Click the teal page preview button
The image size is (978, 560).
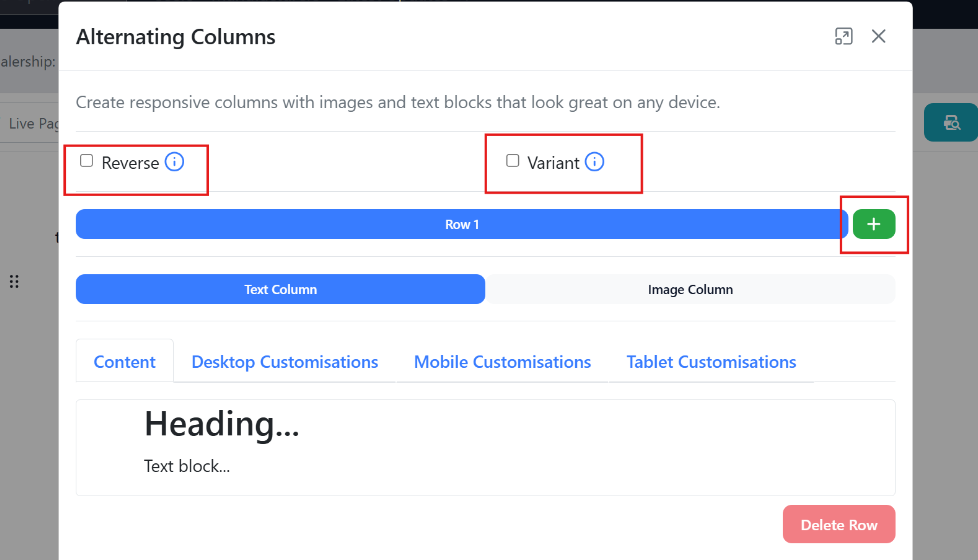pos(950,122)
